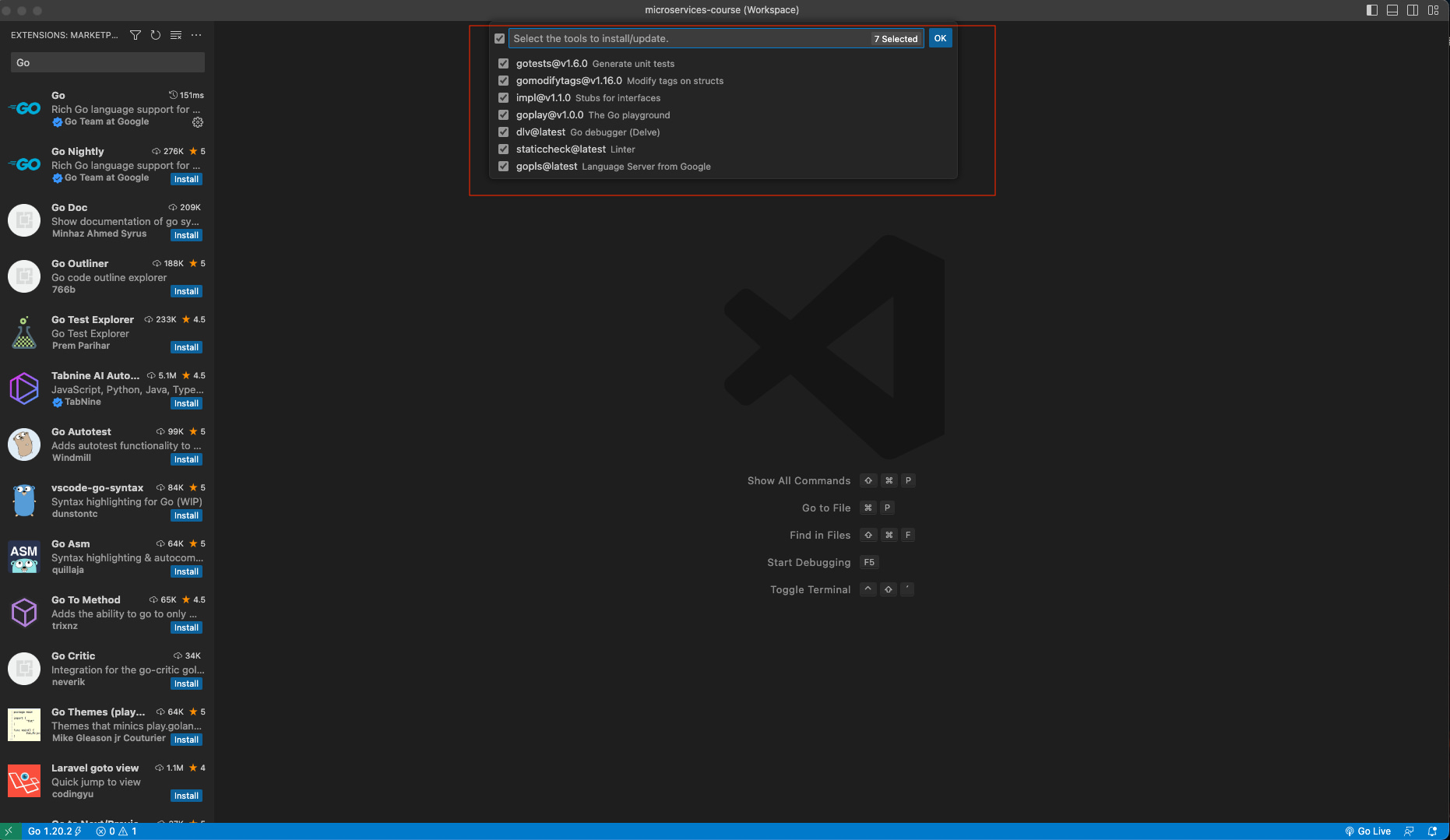The width and height of the screenshot is (1450, 840).
Task: Click the 7 Selected badge
Action: (896, 39)
